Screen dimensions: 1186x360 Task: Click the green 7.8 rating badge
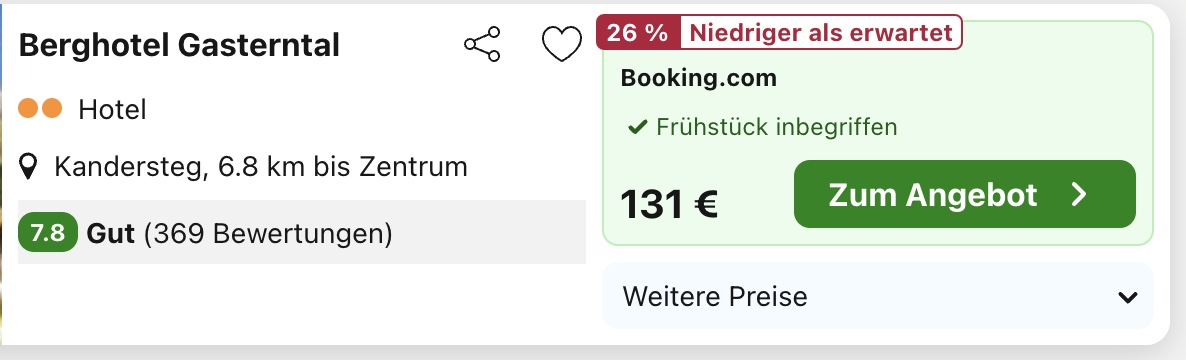click(x=48, y=234)
